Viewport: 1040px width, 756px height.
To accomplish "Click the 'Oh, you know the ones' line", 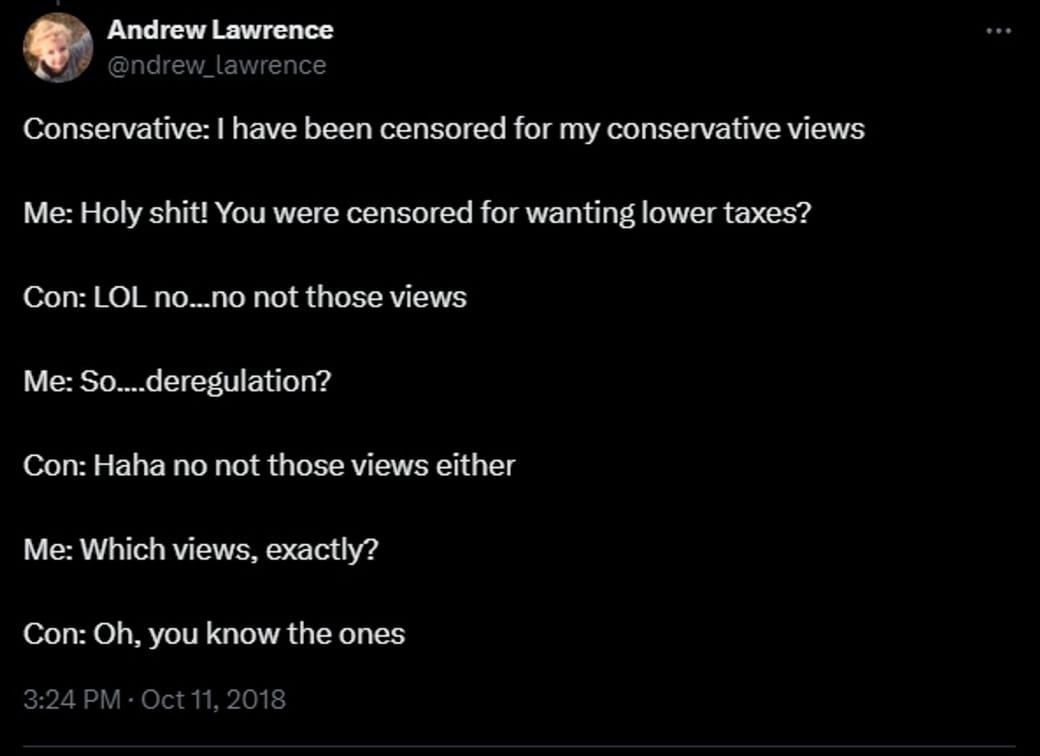I will point(214,633).
